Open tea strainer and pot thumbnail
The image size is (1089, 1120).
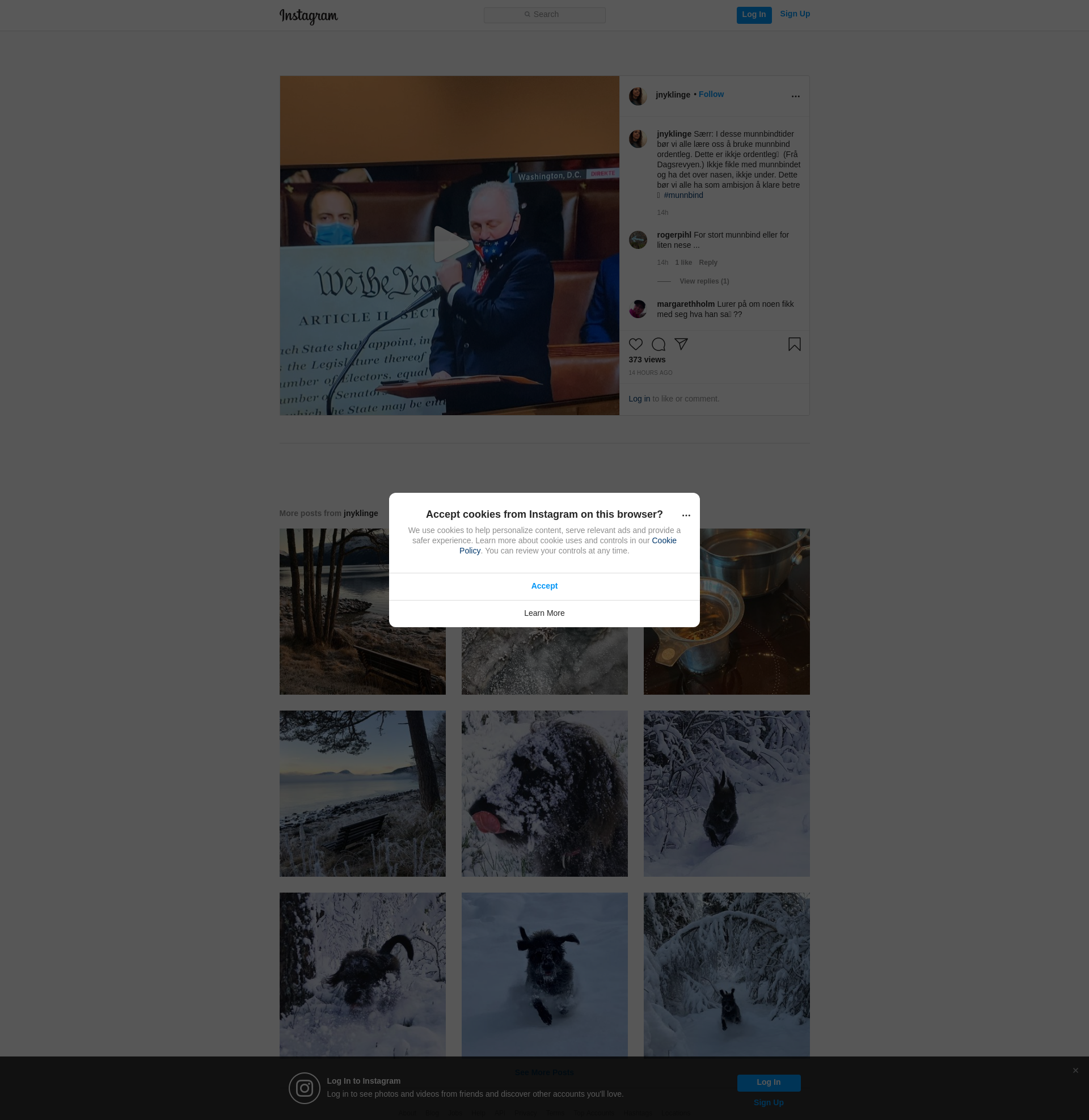click(x=727, y=612)
